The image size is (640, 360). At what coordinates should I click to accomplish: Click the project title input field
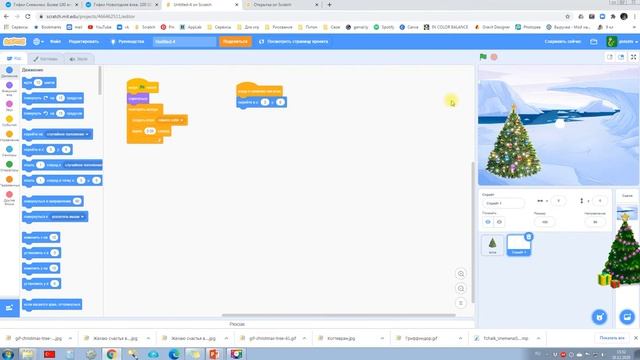184,42
